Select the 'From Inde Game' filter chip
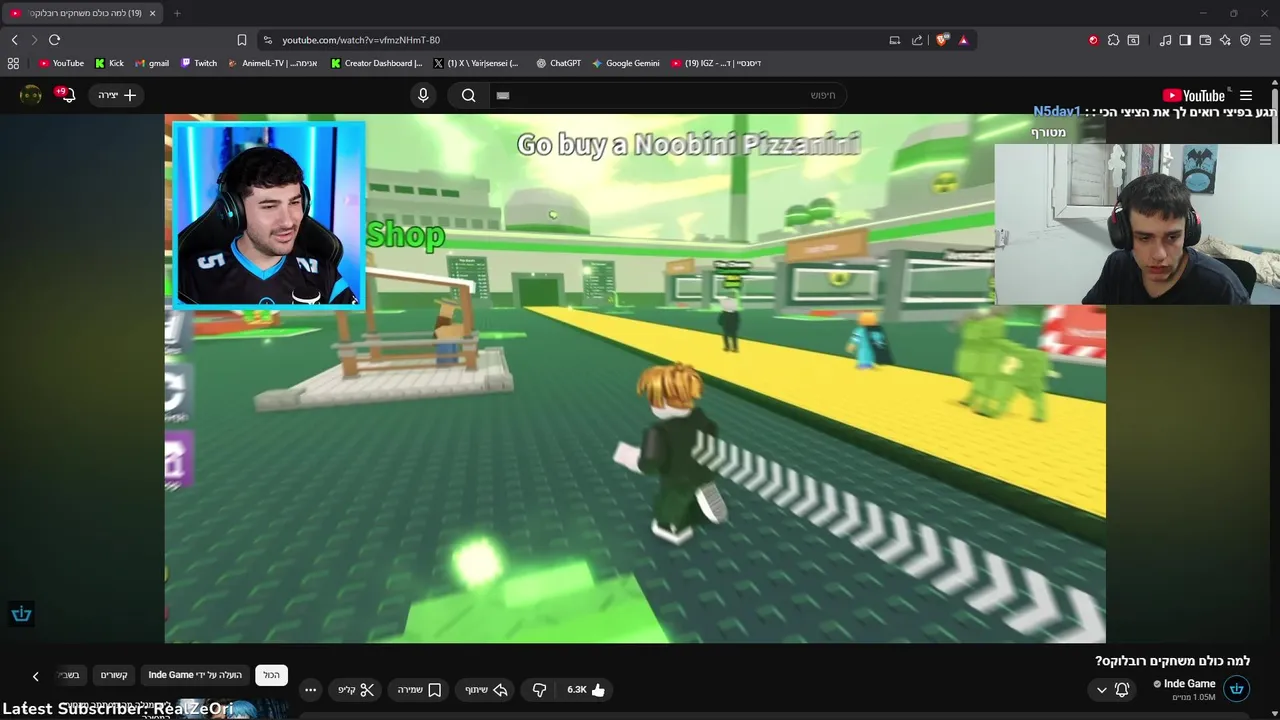Image resolution: width=1280 pixels, height=720 pixels. pos(195,675)
